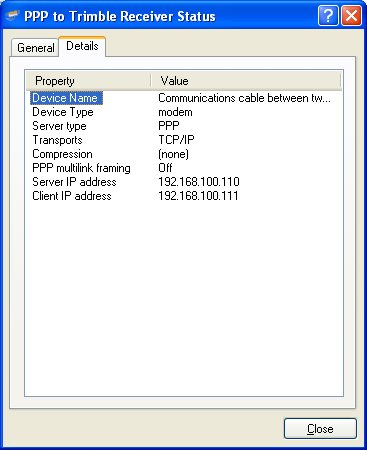This screenshot has width=367, height=450.
Task: Close the dialog with the red X
Action: tap(351, 15)
